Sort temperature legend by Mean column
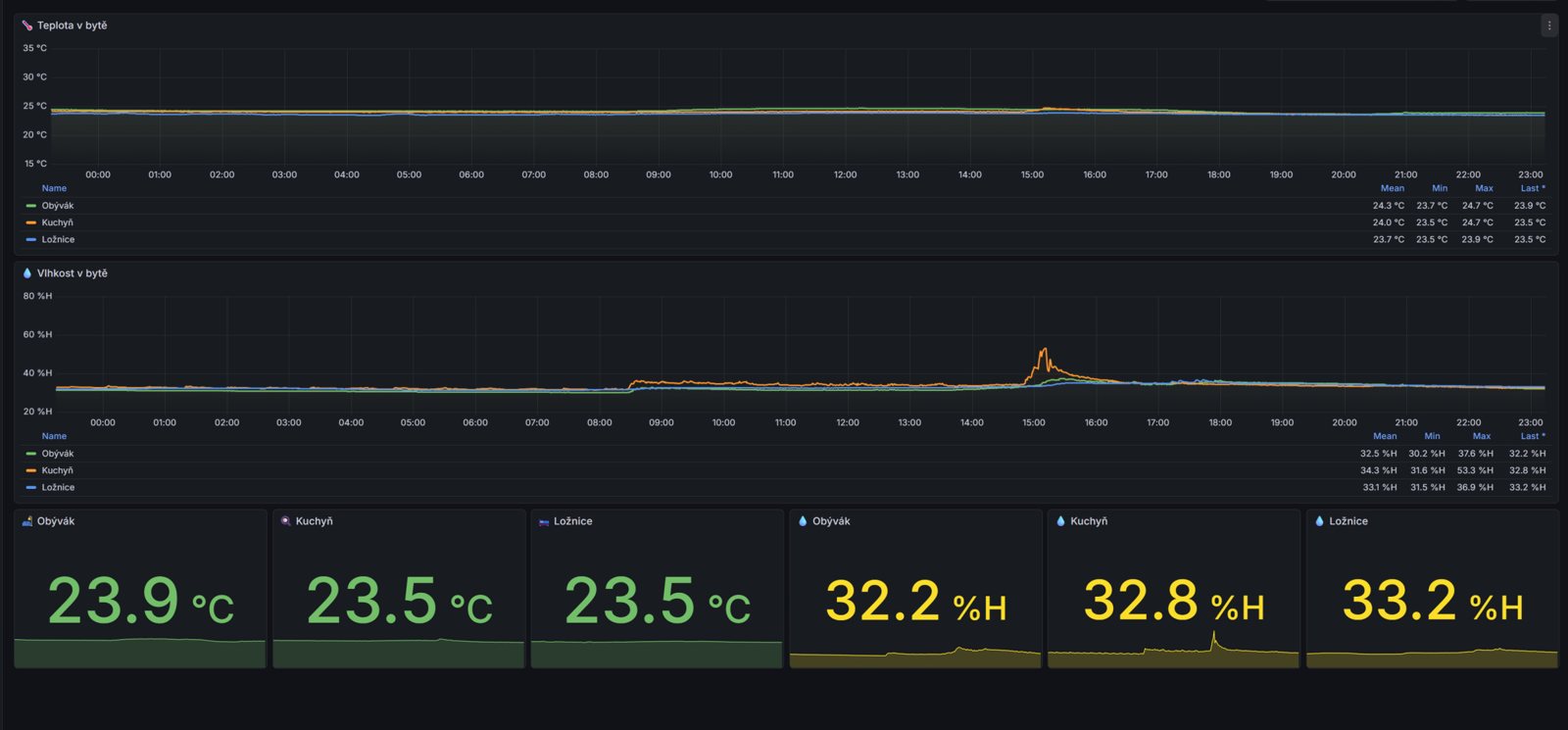 click(1393, 188)
